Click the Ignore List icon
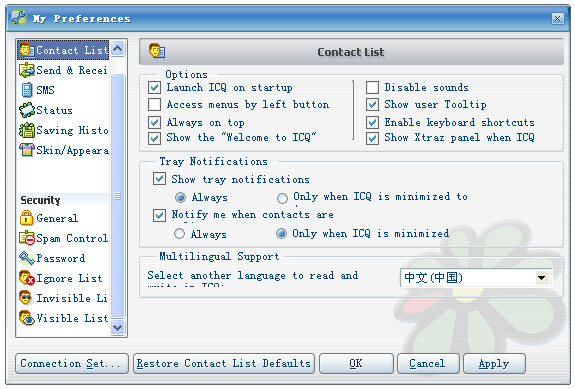Image resolution: width=575 pixels, height=389 pixels. pyautogui.click(x=26, y=278)
